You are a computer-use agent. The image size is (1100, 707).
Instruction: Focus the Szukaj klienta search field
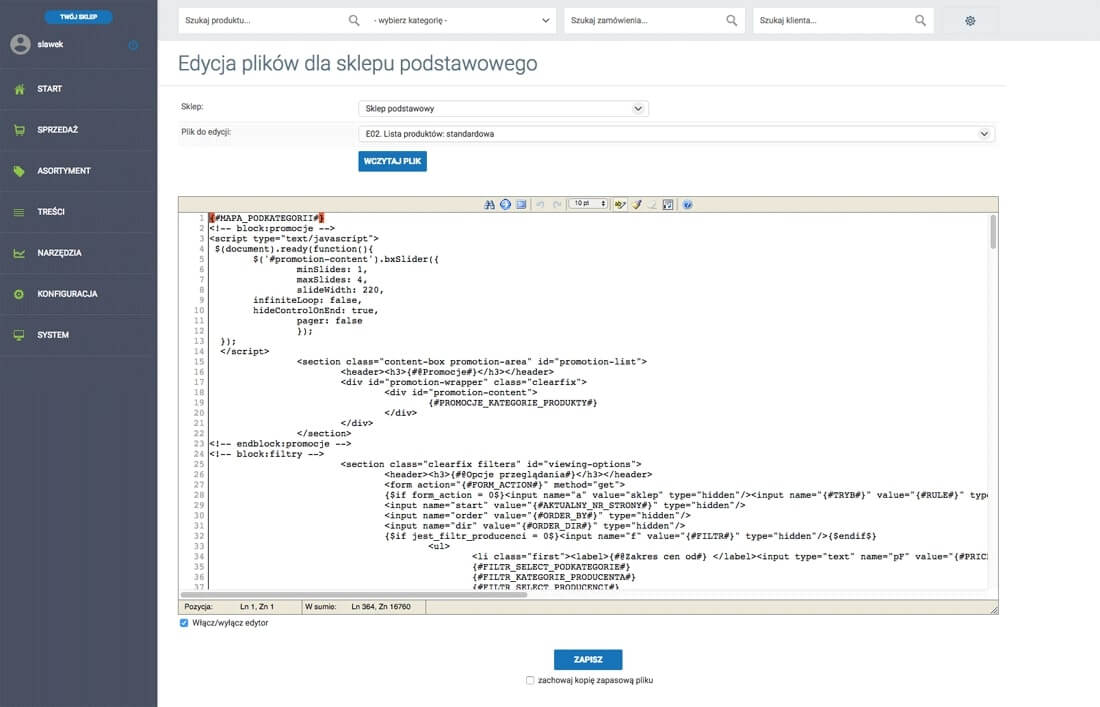pyautogui.click(x=833, y=20)
